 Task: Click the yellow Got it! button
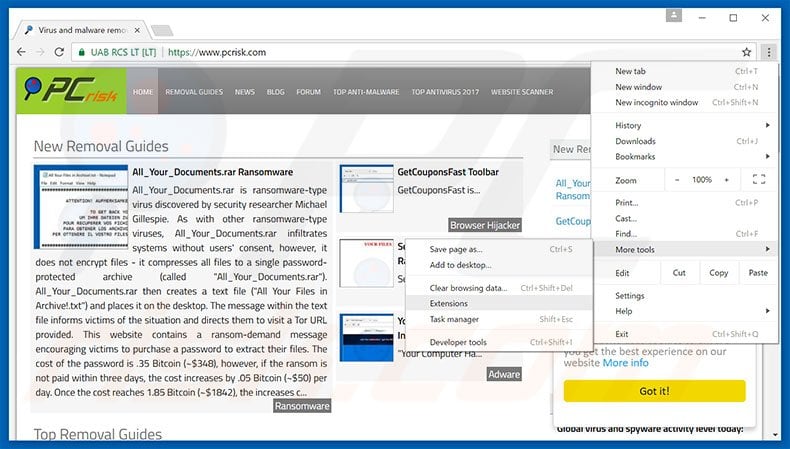[654, 391]
